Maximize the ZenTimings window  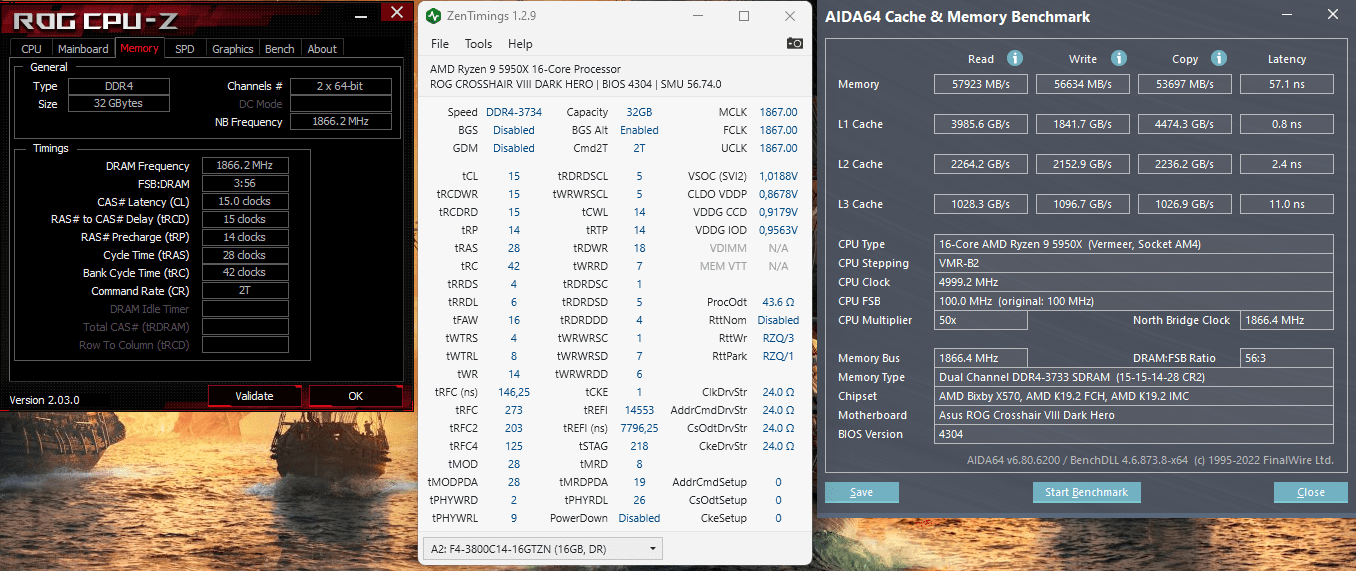[744, 16]
